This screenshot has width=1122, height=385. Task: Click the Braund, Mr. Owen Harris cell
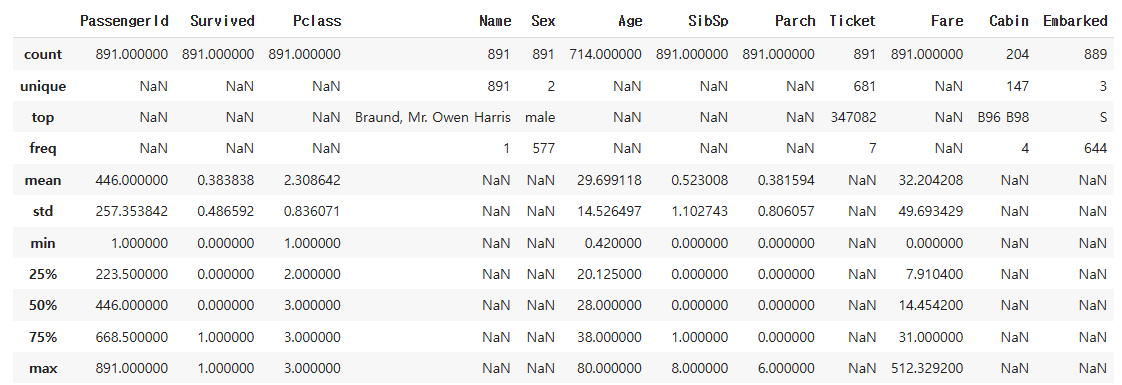433,117
